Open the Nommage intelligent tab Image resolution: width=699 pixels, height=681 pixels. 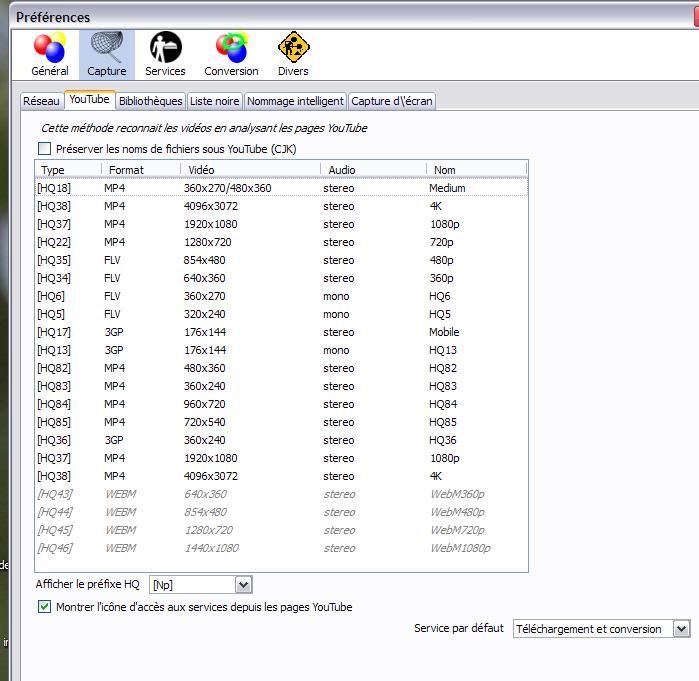(295, 101)
